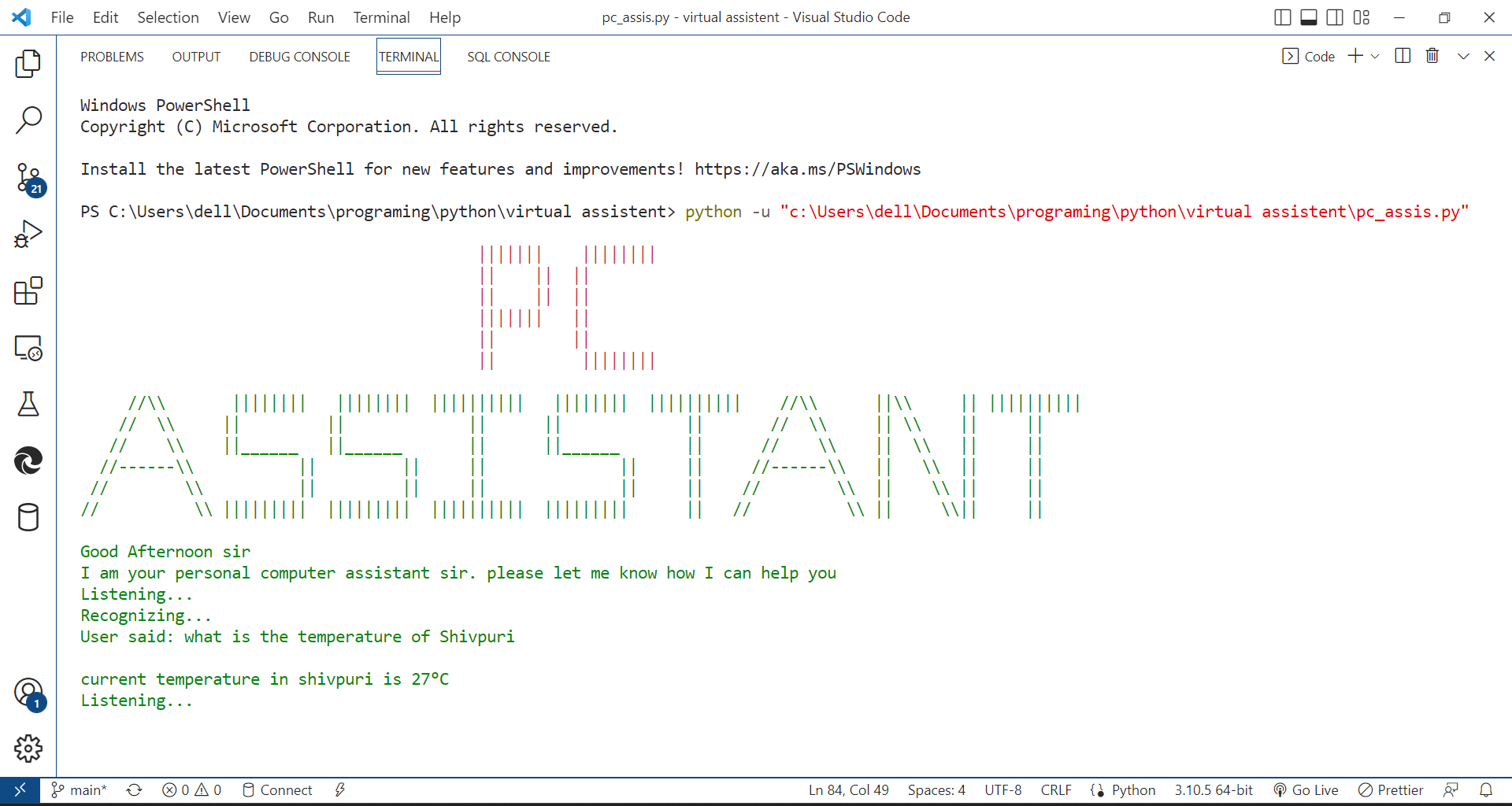Switch to the OUTPUT tab
The image size is (1512, 806).
click(196, 57)
